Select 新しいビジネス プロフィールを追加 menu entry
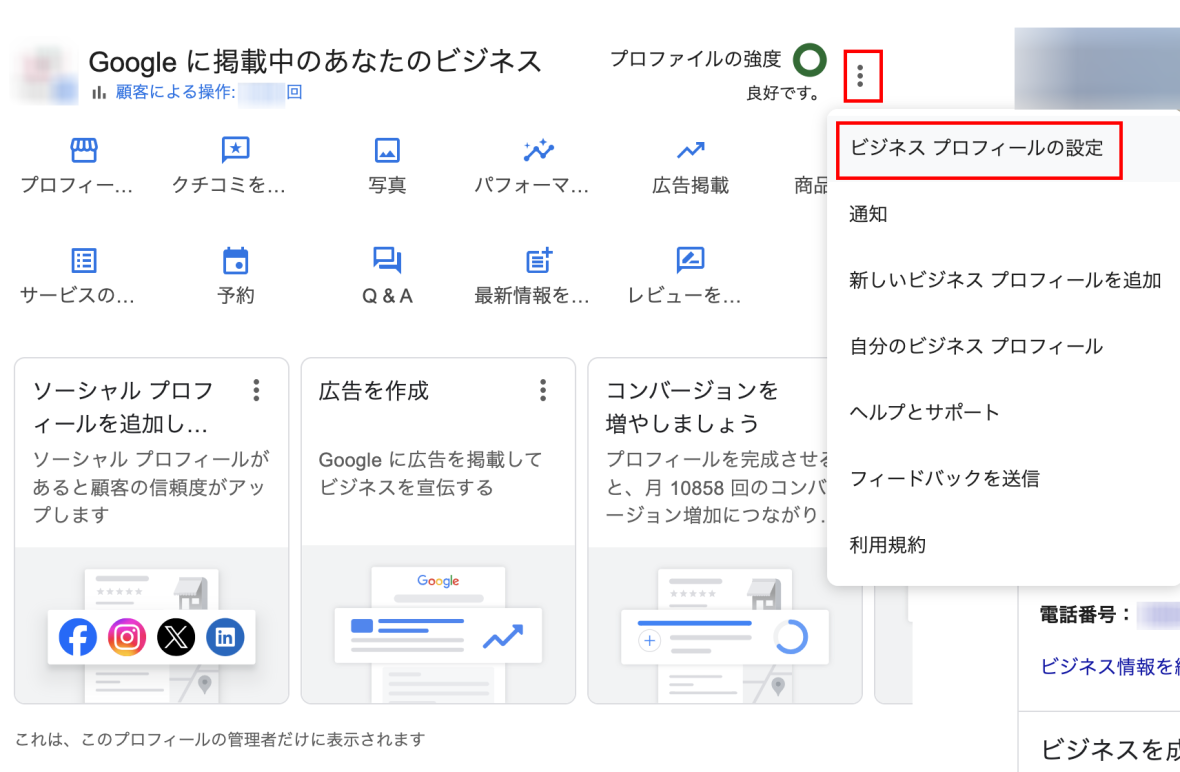Image resolution: width=1180 pixels, height=772 pixels. pos(1004,280)
